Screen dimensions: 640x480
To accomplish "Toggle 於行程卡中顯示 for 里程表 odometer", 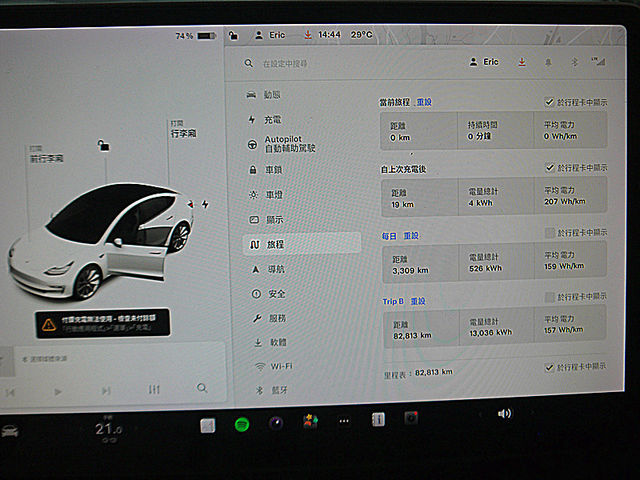I will pyautogui.click(x=549, y=367).
